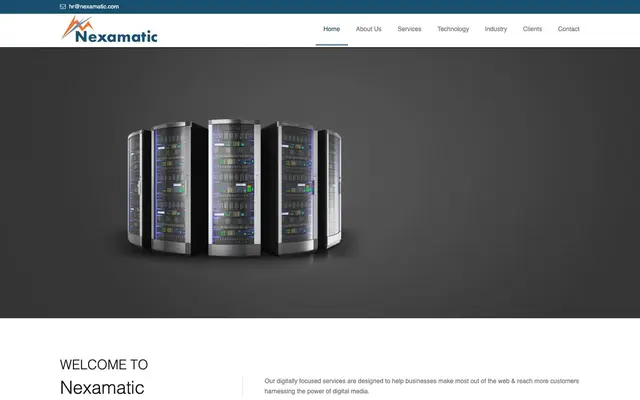Image resolution: width=640 pixels, height=400 pixels.
Task: Open the hr@nexamatic.com email link
Action: click(94, 7)
